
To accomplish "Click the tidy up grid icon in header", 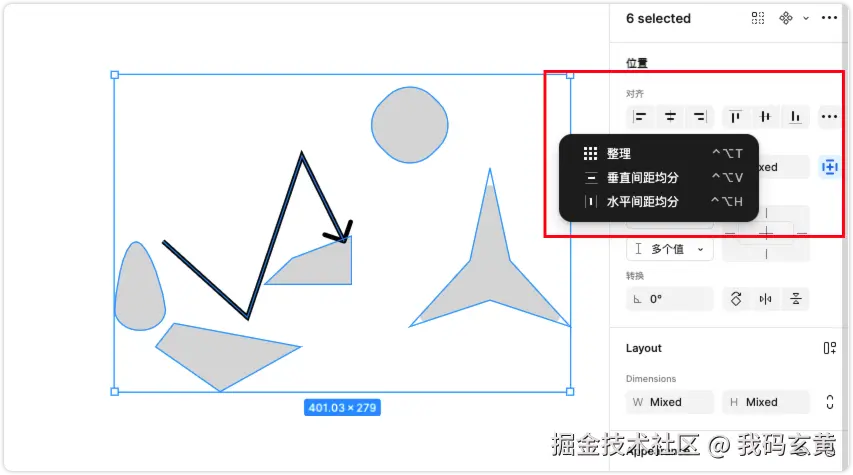I will (758, 18).
